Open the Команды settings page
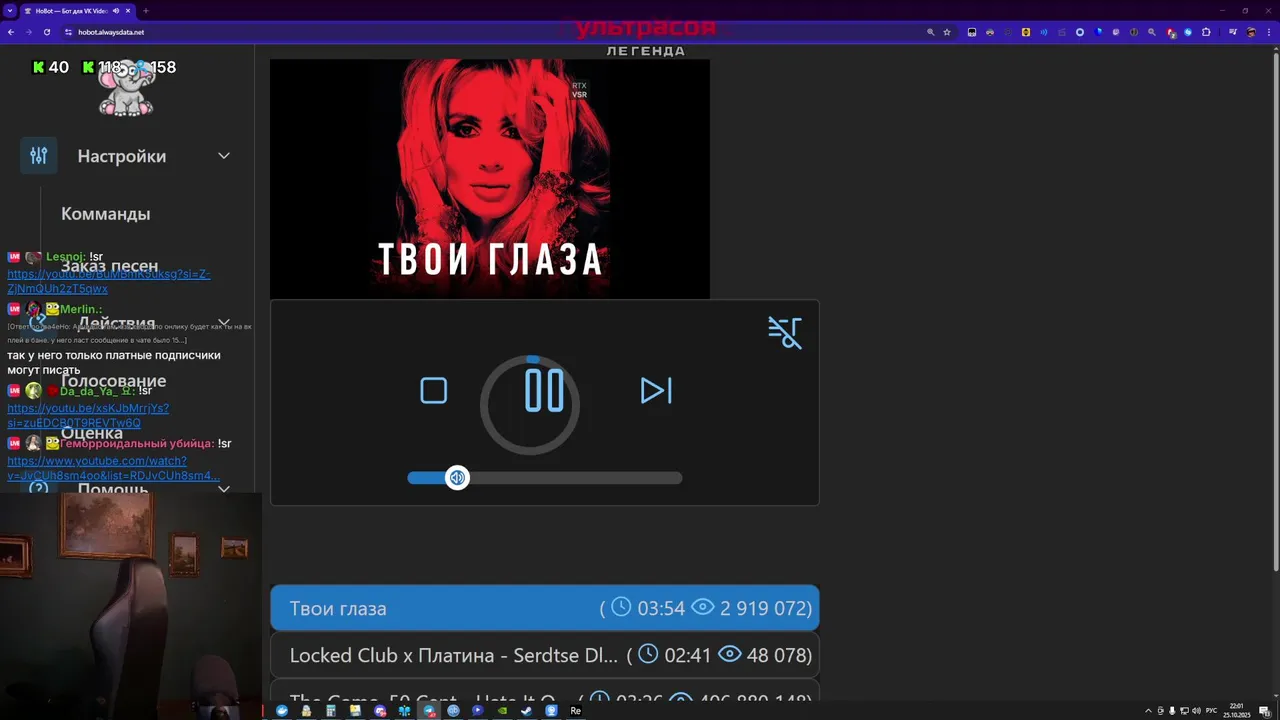Image resolution: width=1280 pixels, height=720 pixels. tap(106, 214)
